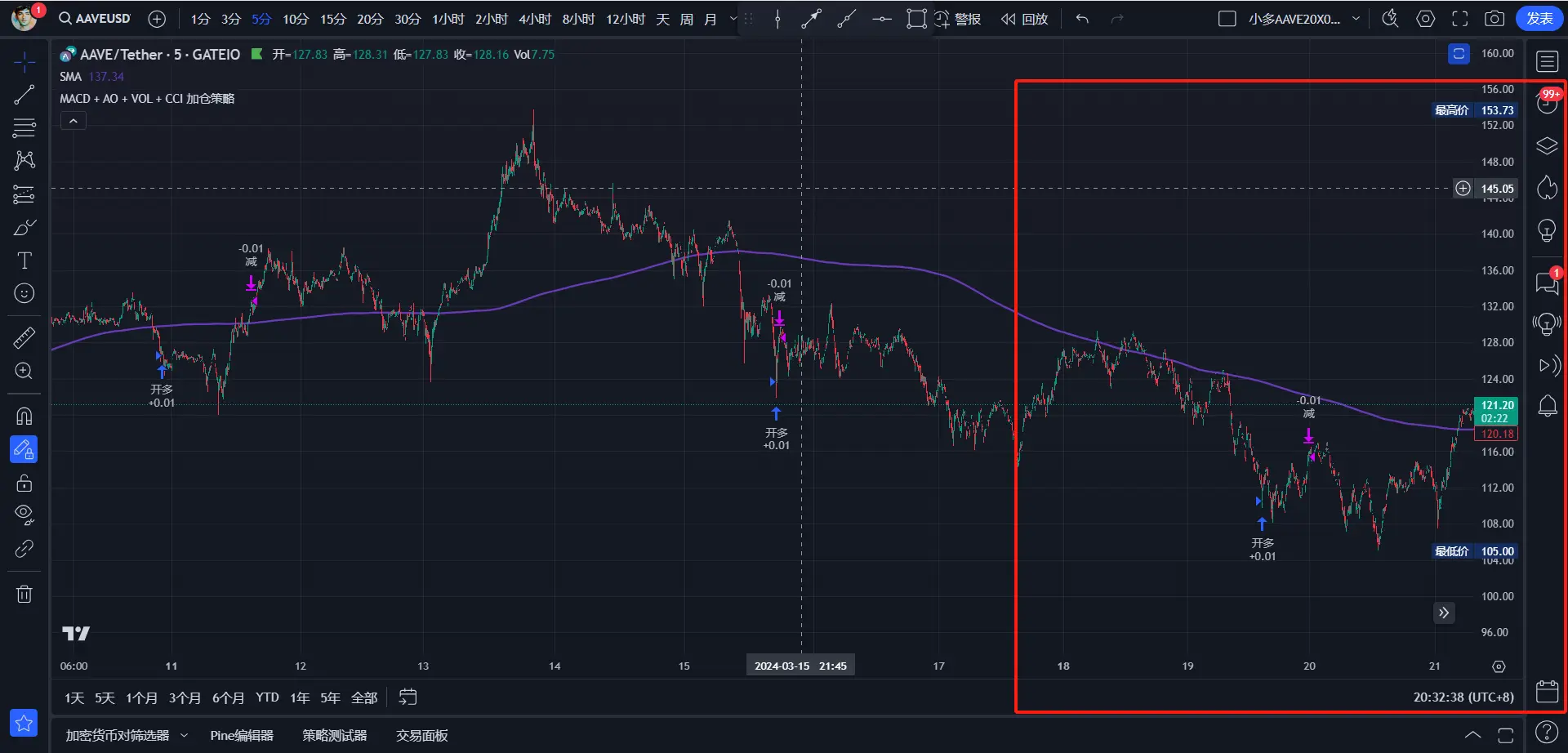The width and height of the screenshot is (1568, 753).
Task: Switch to the 4小时 timeframe
Action: (535, 19)
